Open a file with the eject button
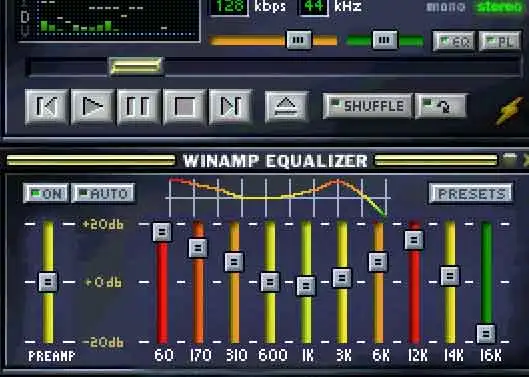Image resolution: width=529 pixels, height=377 pixels. (x=286, y=106)
